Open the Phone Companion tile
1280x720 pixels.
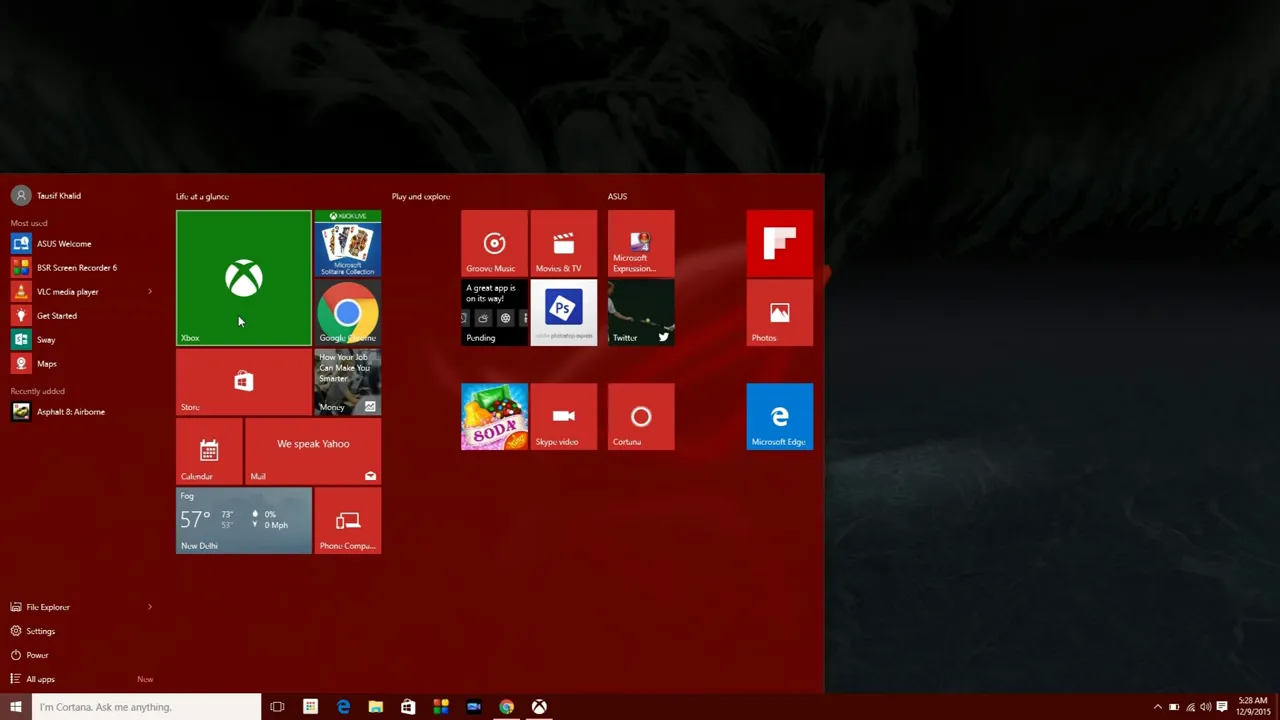click(348, 520)
